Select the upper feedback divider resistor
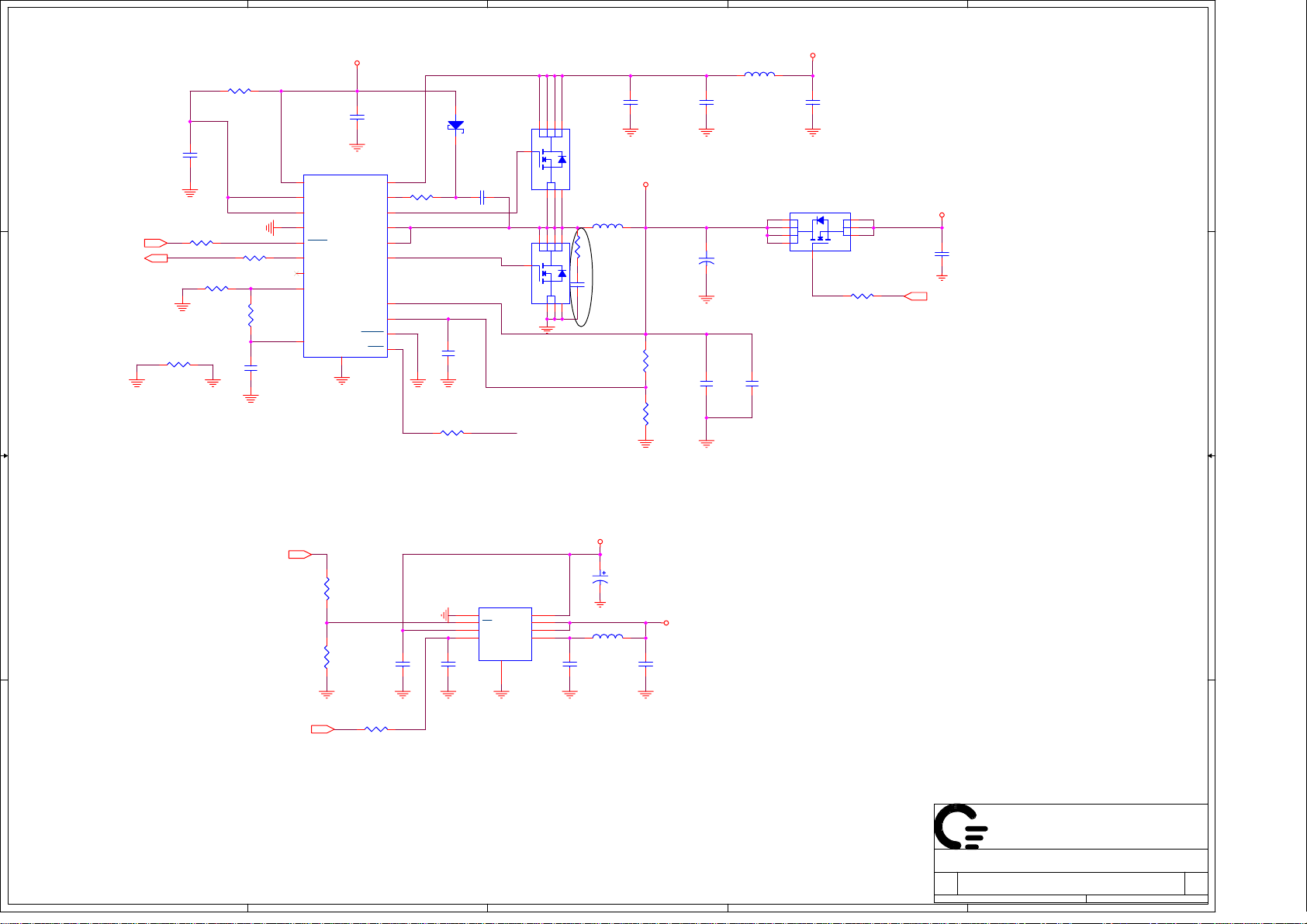Image resolution: width=1307 pixels, height=924 pixels. pyautogui.click(x=645, y=360)
